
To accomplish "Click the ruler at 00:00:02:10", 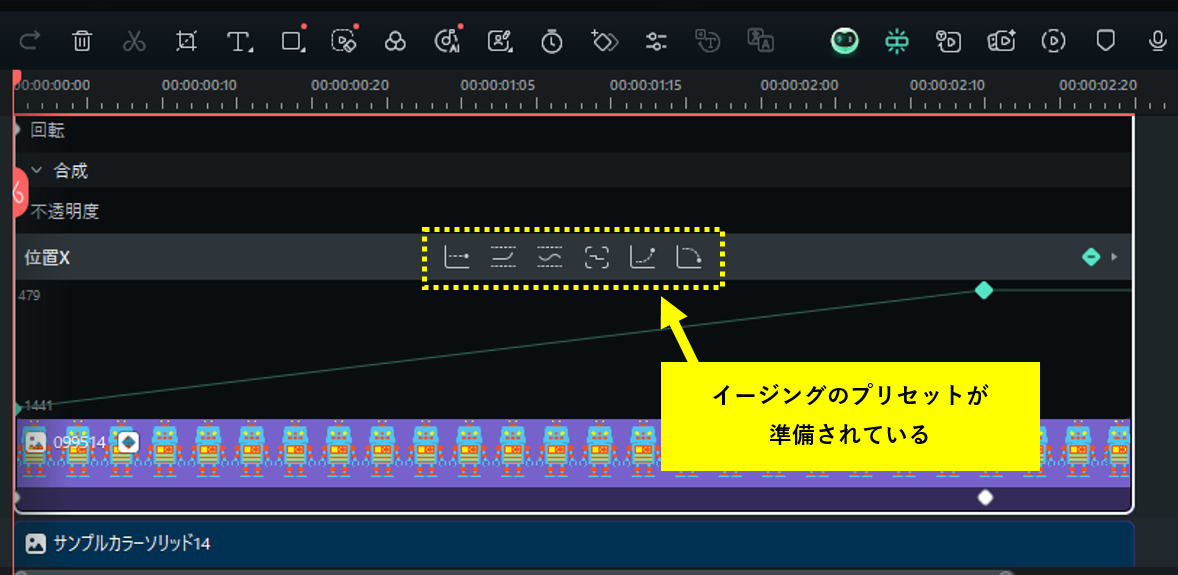I will [x=947, y=84].
